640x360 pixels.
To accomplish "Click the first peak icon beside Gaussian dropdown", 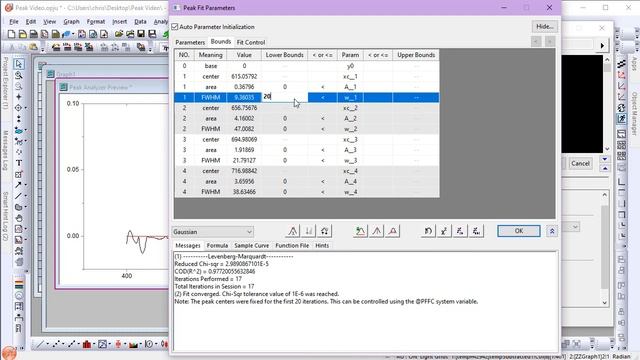I will (x=293, y=231).
